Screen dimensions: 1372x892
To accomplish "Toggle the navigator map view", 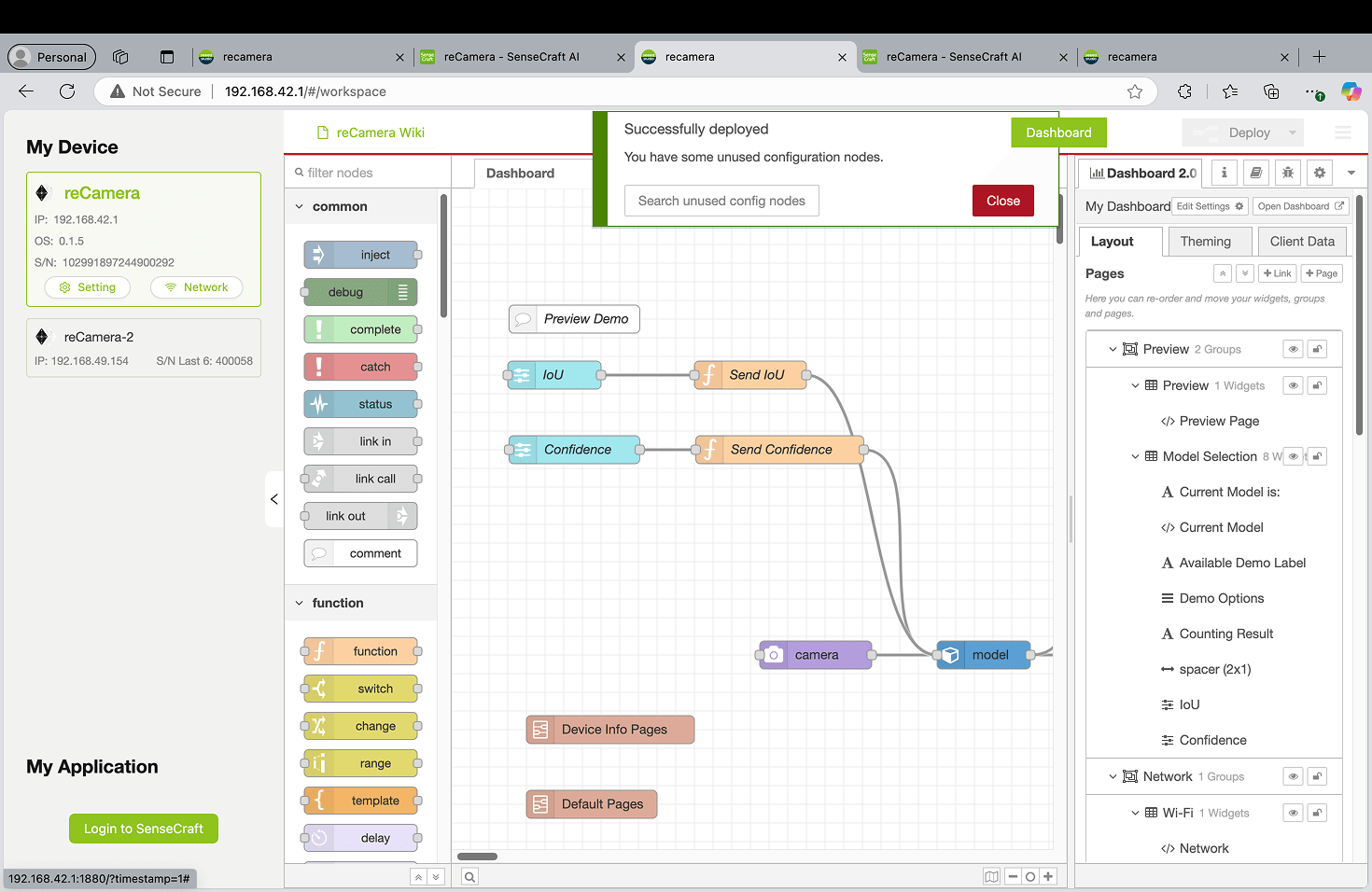I will click(x=991, y=876).
